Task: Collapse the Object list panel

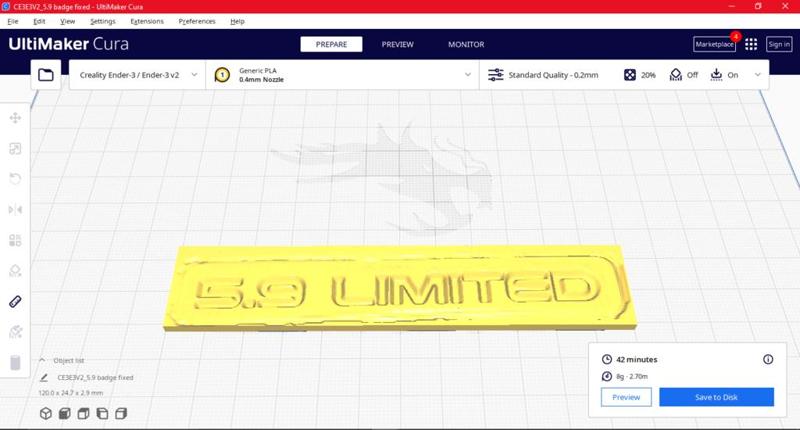Action: [42, 360]
